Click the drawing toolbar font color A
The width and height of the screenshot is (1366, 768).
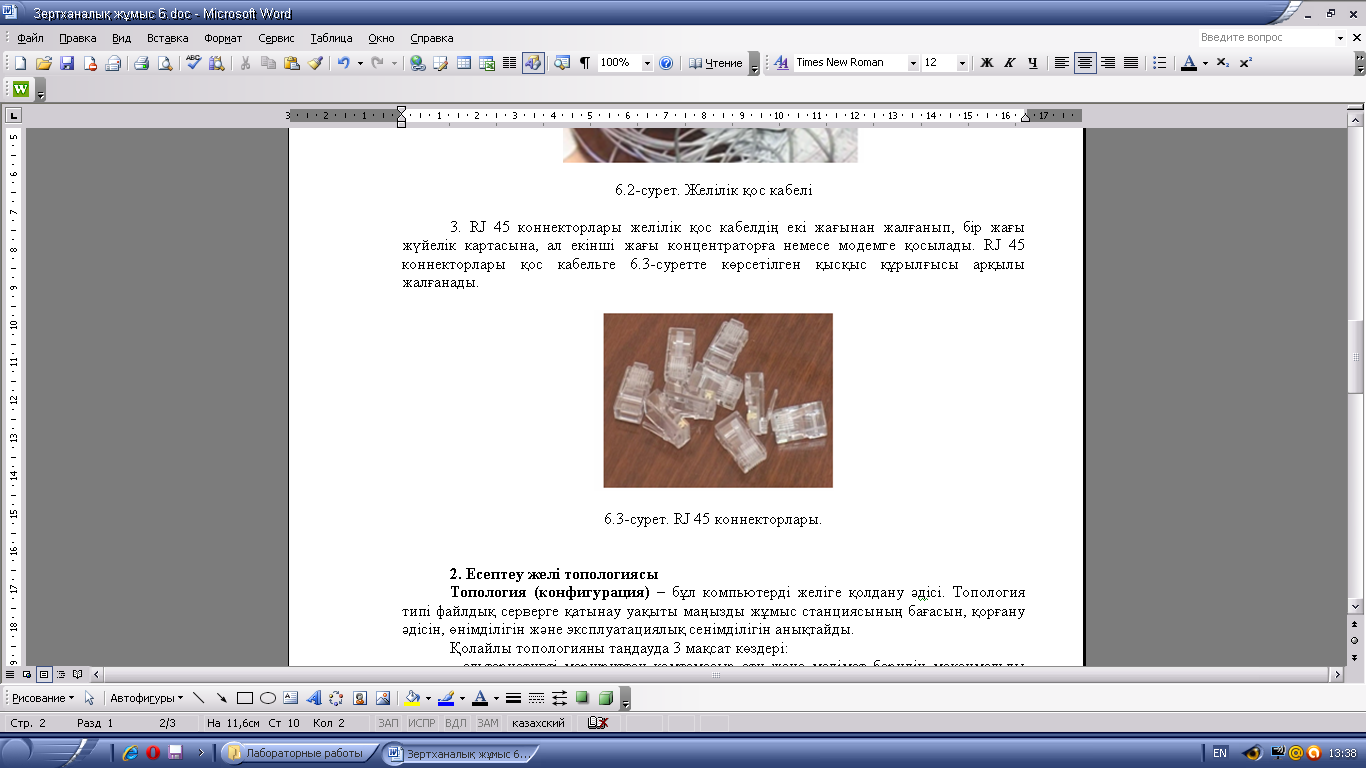click(480, 698)
